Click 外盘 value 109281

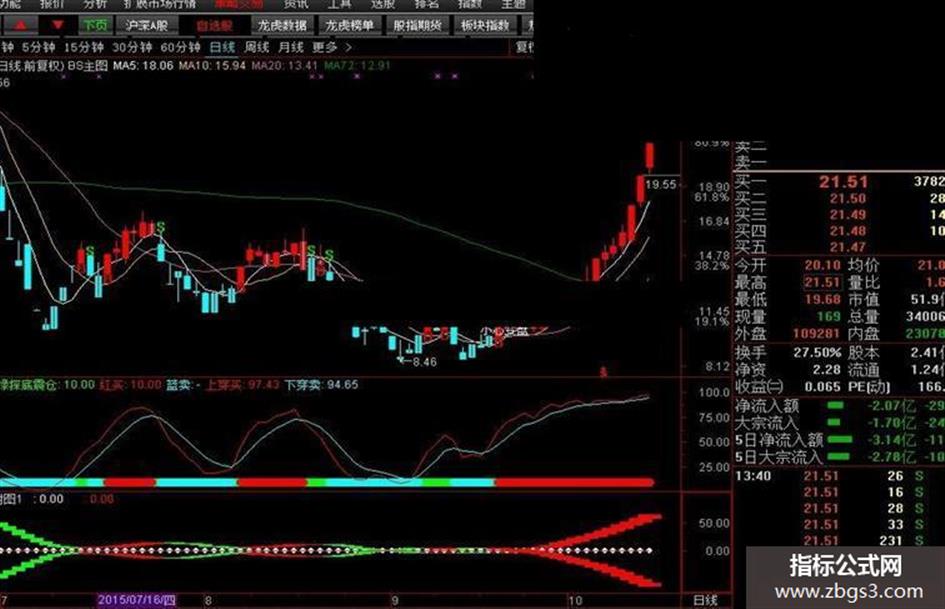click(x=816, y=333)
